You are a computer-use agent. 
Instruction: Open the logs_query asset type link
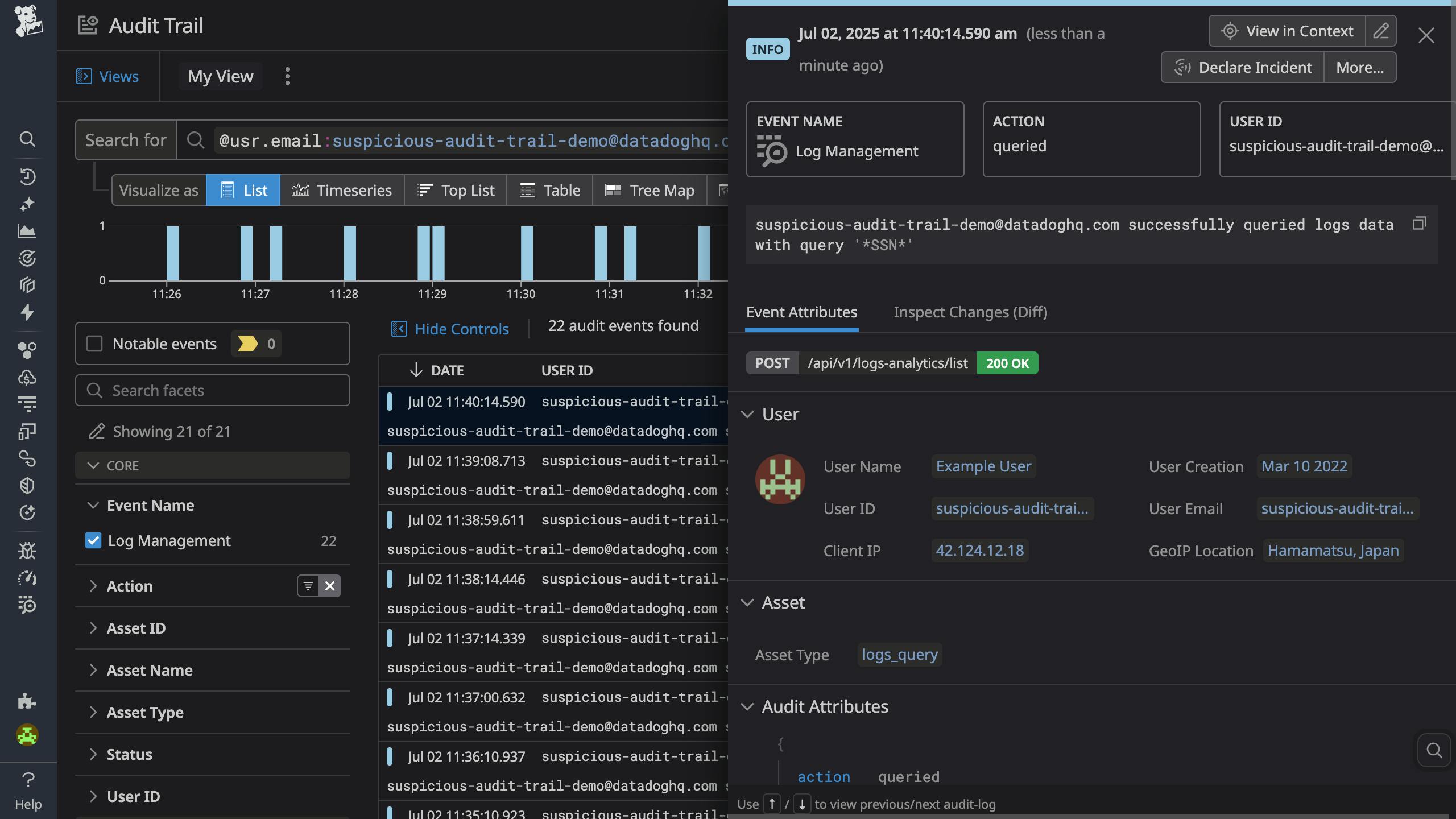click(899, 655)
